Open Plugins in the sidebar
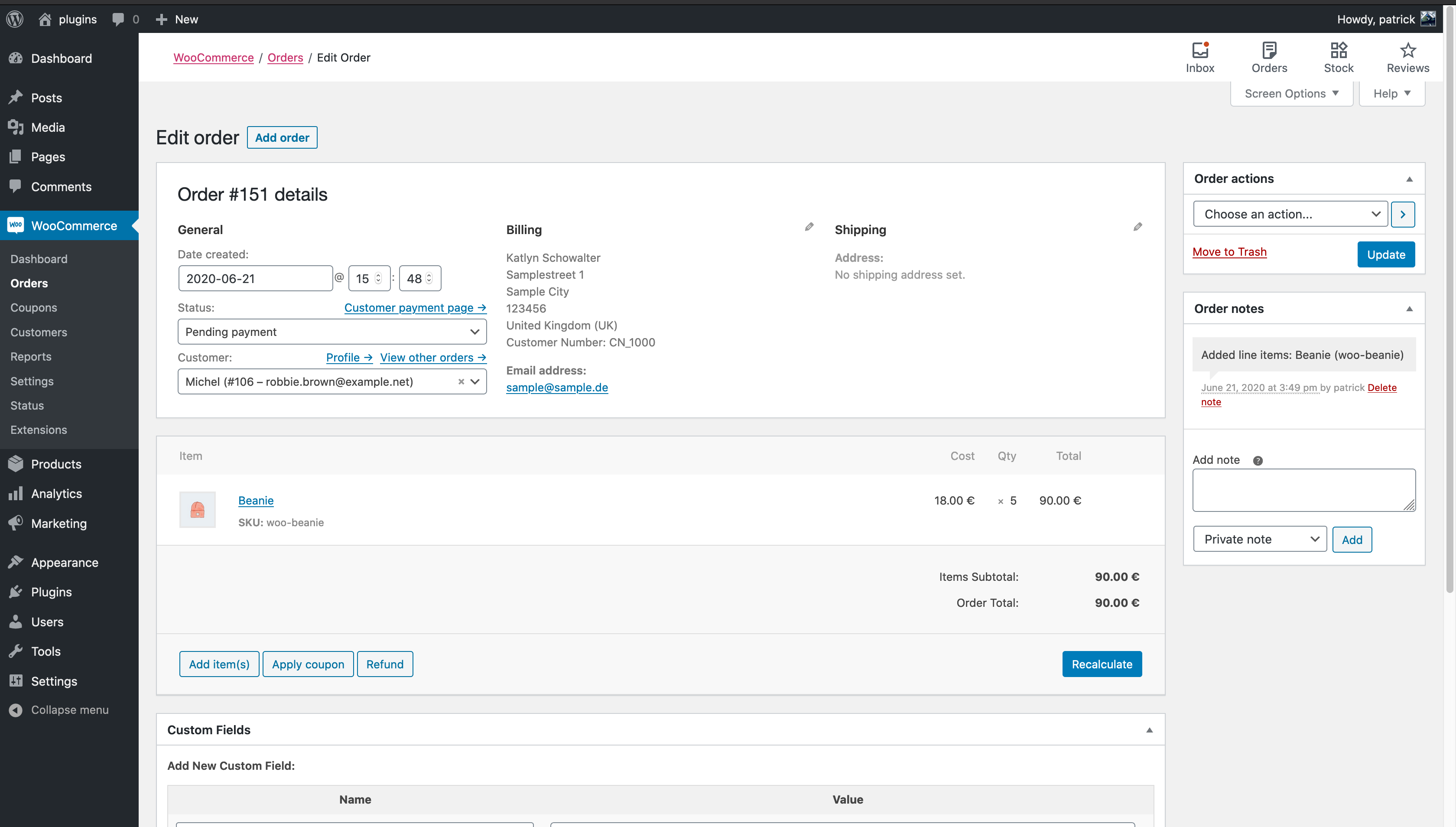This screenshot has height=827, width=1456. tap(51, 592)
